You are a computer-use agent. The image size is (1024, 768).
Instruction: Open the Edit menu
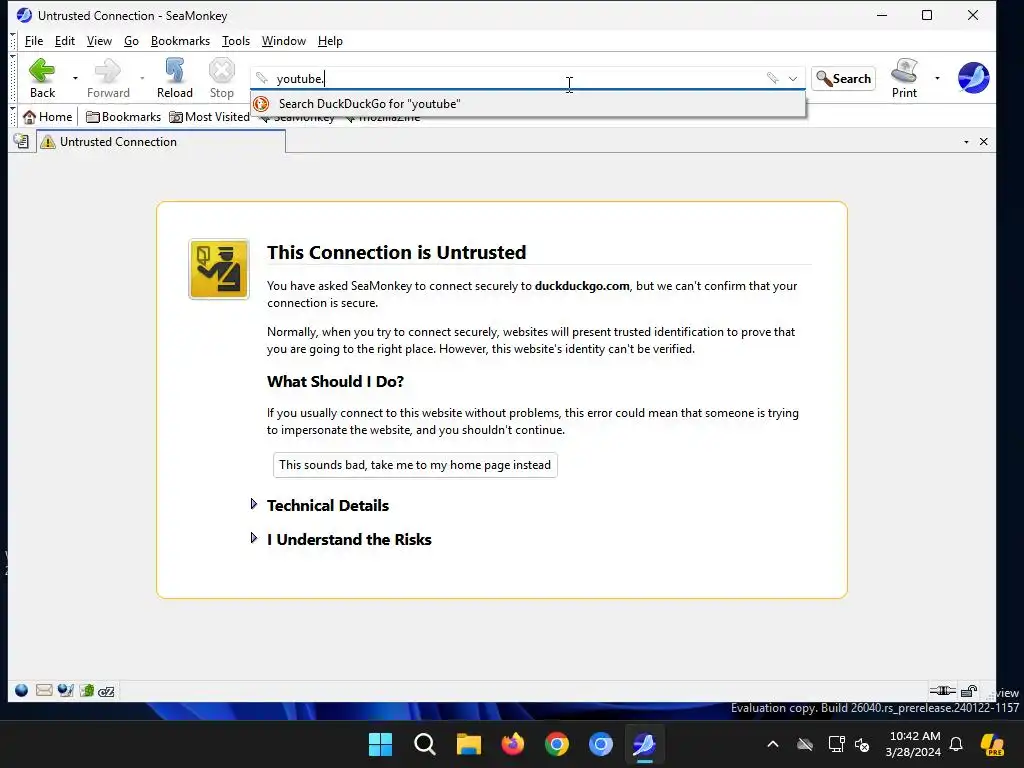tap(65, 40)
